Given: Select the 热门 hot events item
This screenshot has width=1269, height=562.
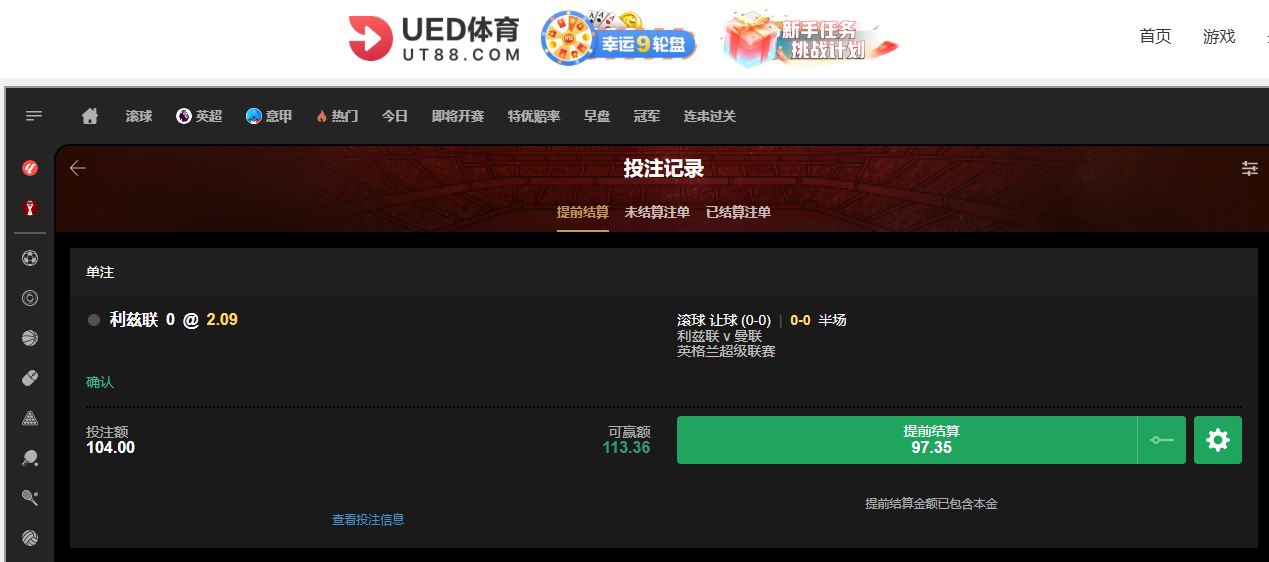Looking at the screenshot, I should pyautogui.click(x=337, y=116).
